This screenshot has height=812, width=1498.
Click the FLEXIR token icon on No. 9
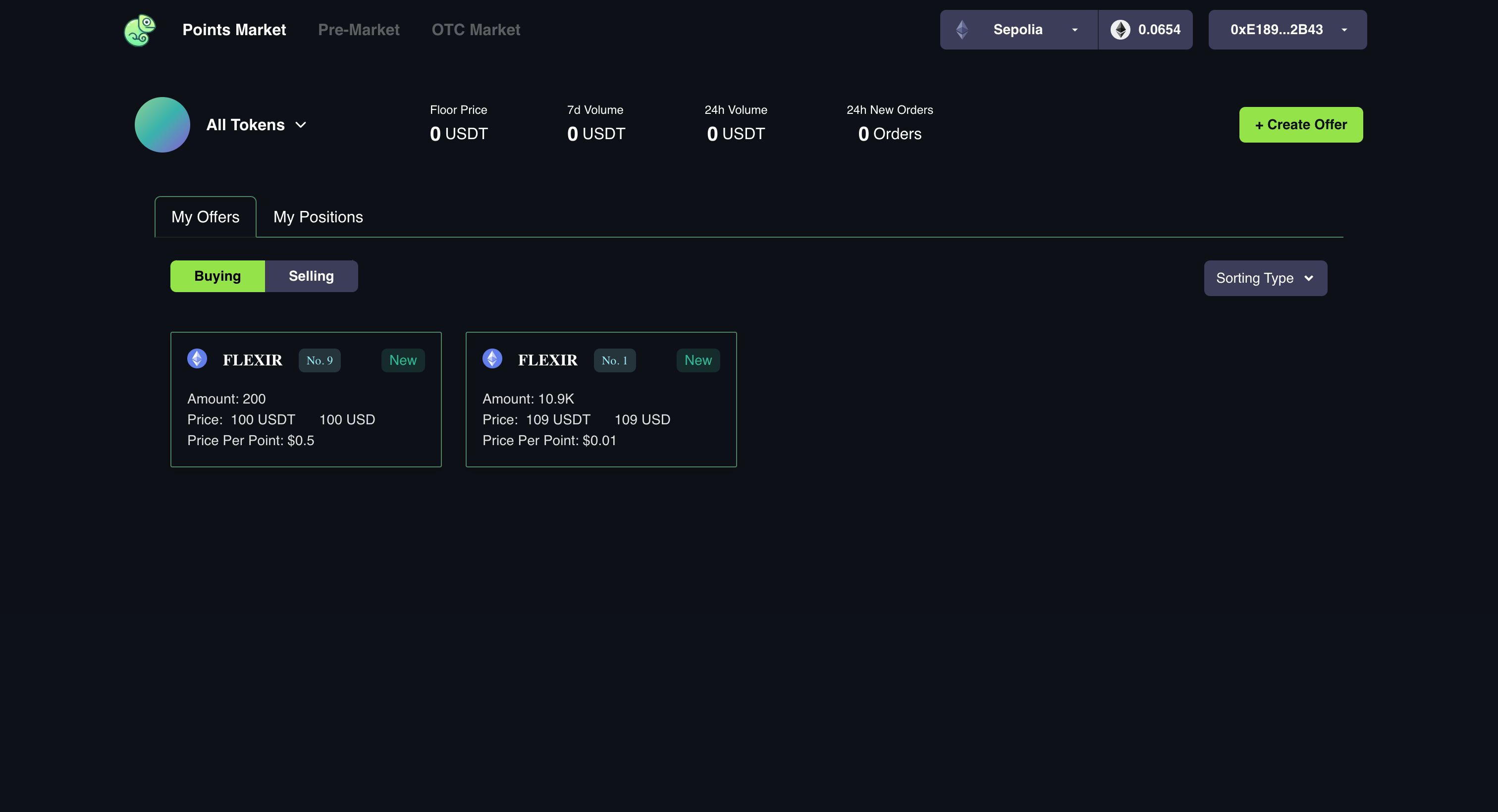[x=197, y=358]
